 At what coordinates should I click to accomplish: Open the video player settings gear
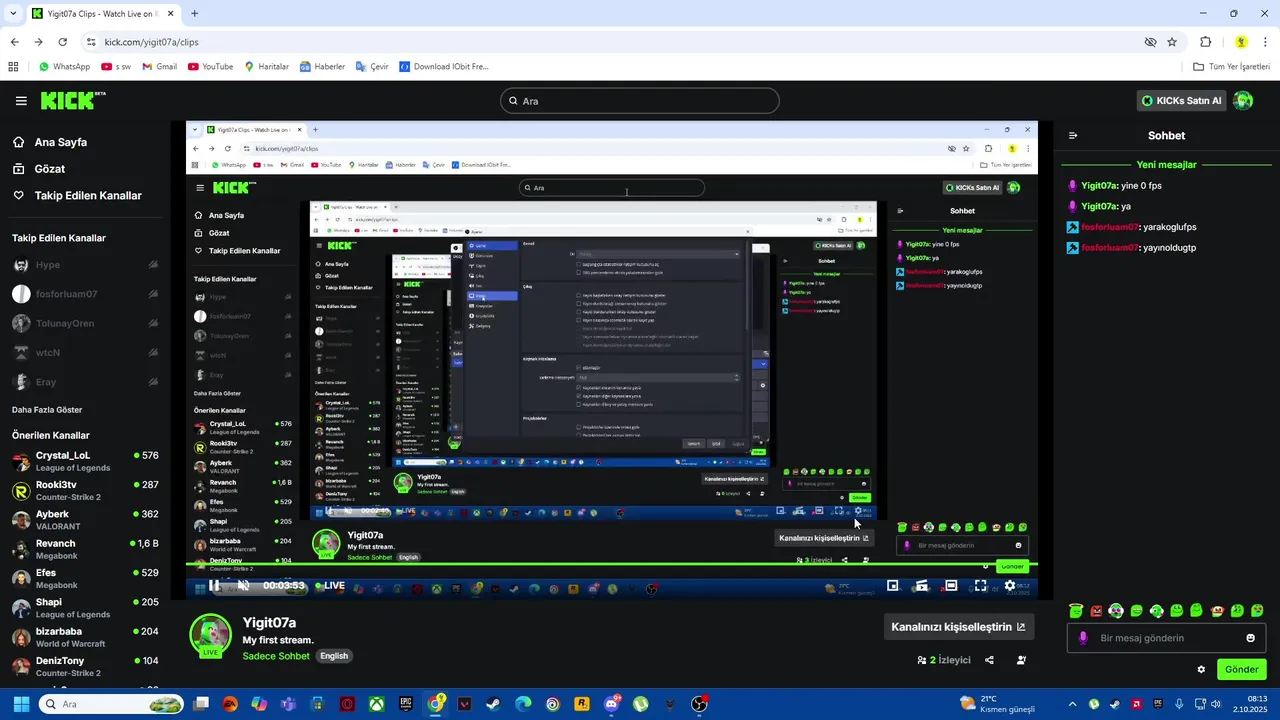point(1010,586)
